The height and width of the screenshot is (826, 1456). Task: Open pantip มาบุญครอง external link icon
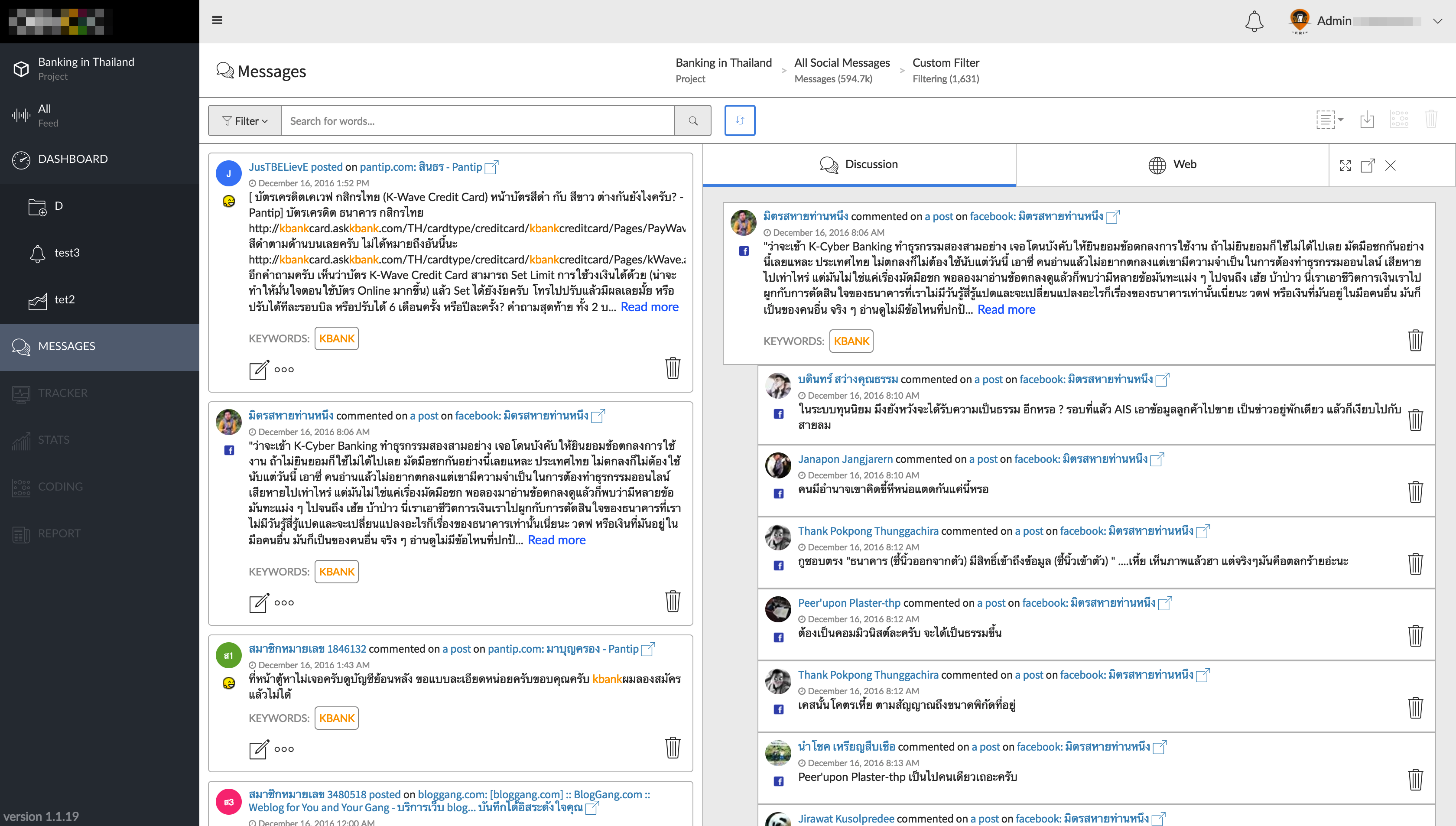648,649
